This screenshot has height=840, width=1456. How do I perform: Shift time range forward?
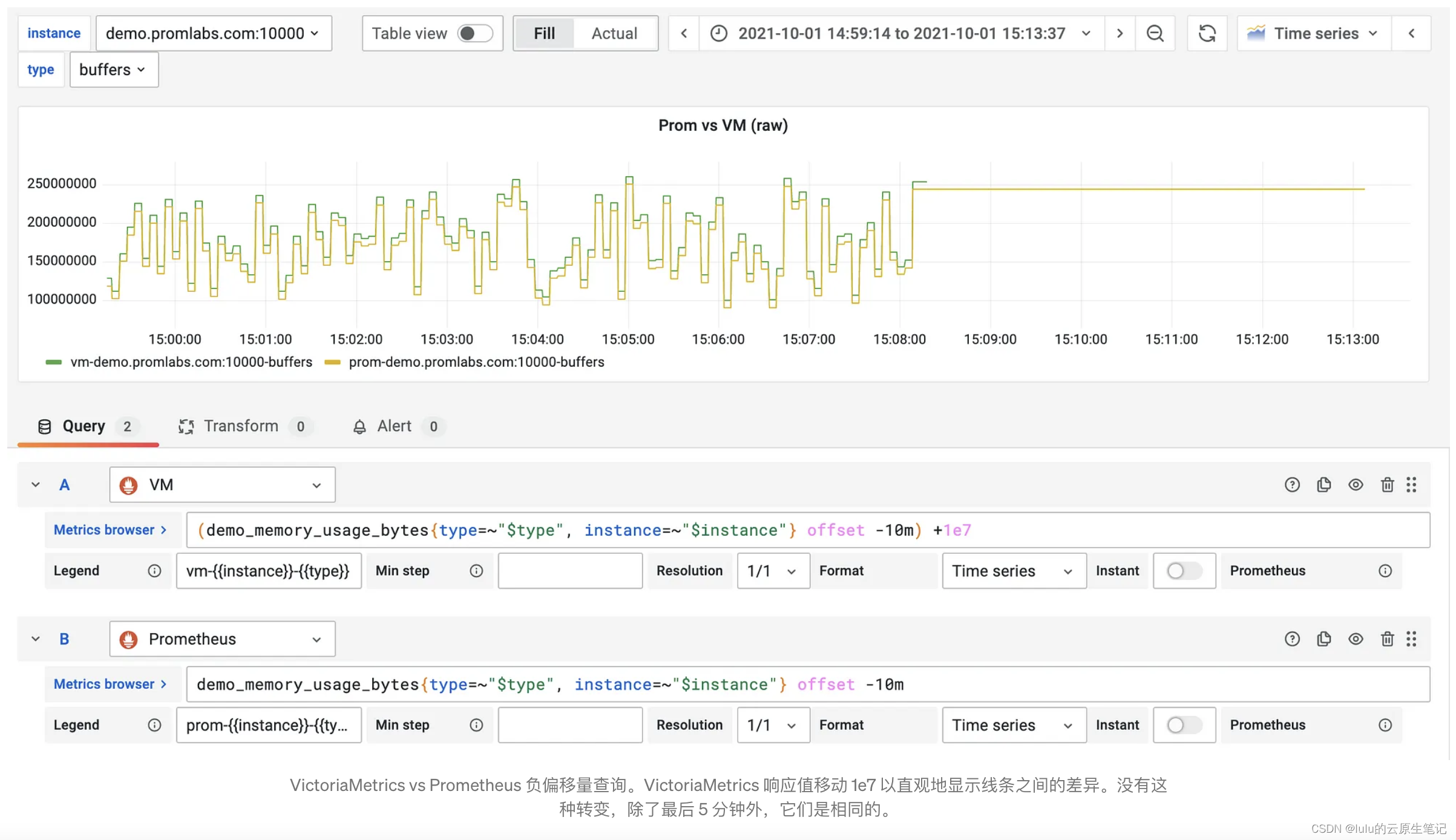(x=1120, y=33)
